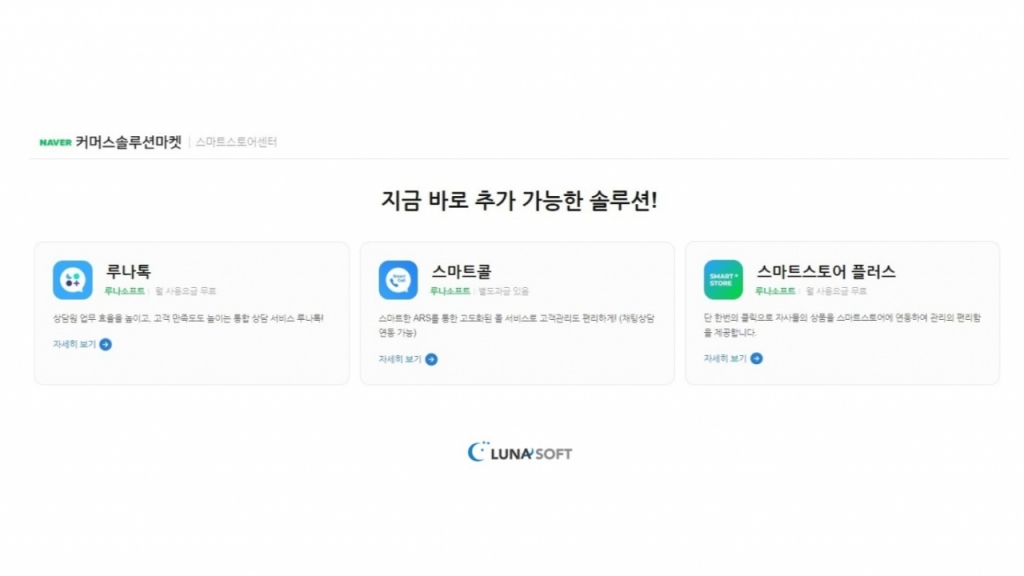Click the LUNASOFT logo

click(520, 452)
